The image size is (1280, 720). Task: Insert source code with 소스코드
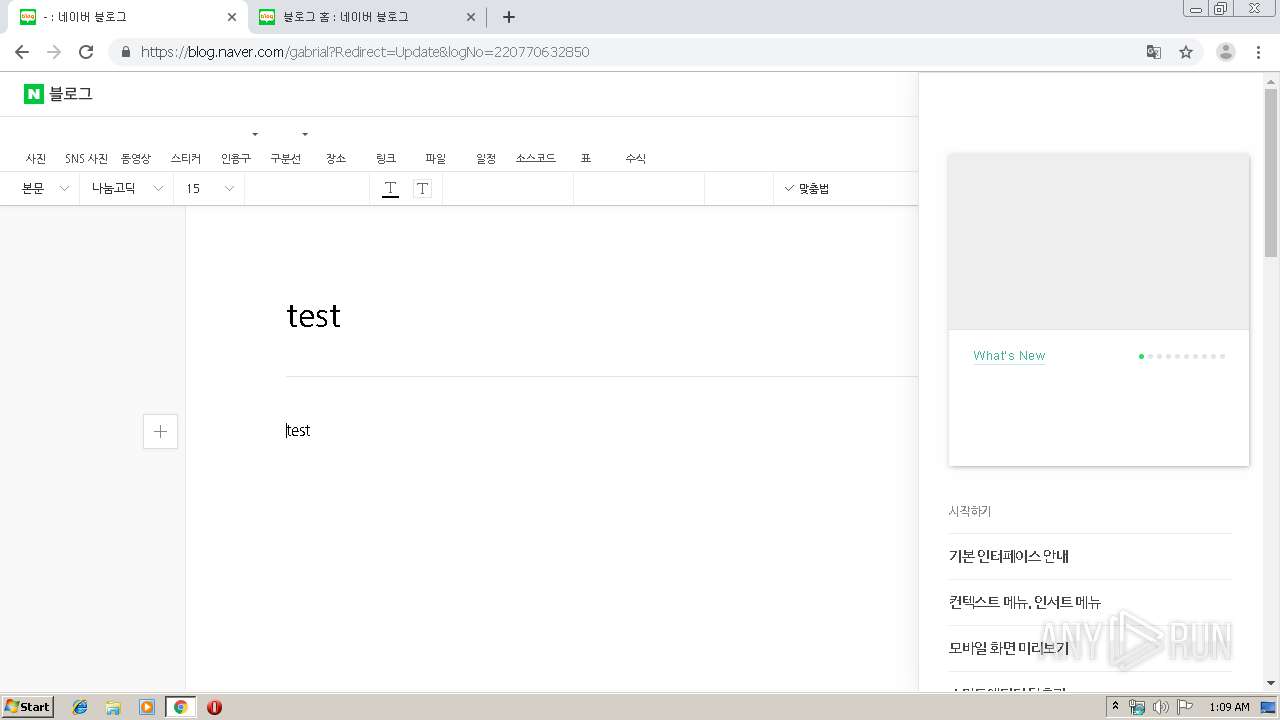coord(536,159)
